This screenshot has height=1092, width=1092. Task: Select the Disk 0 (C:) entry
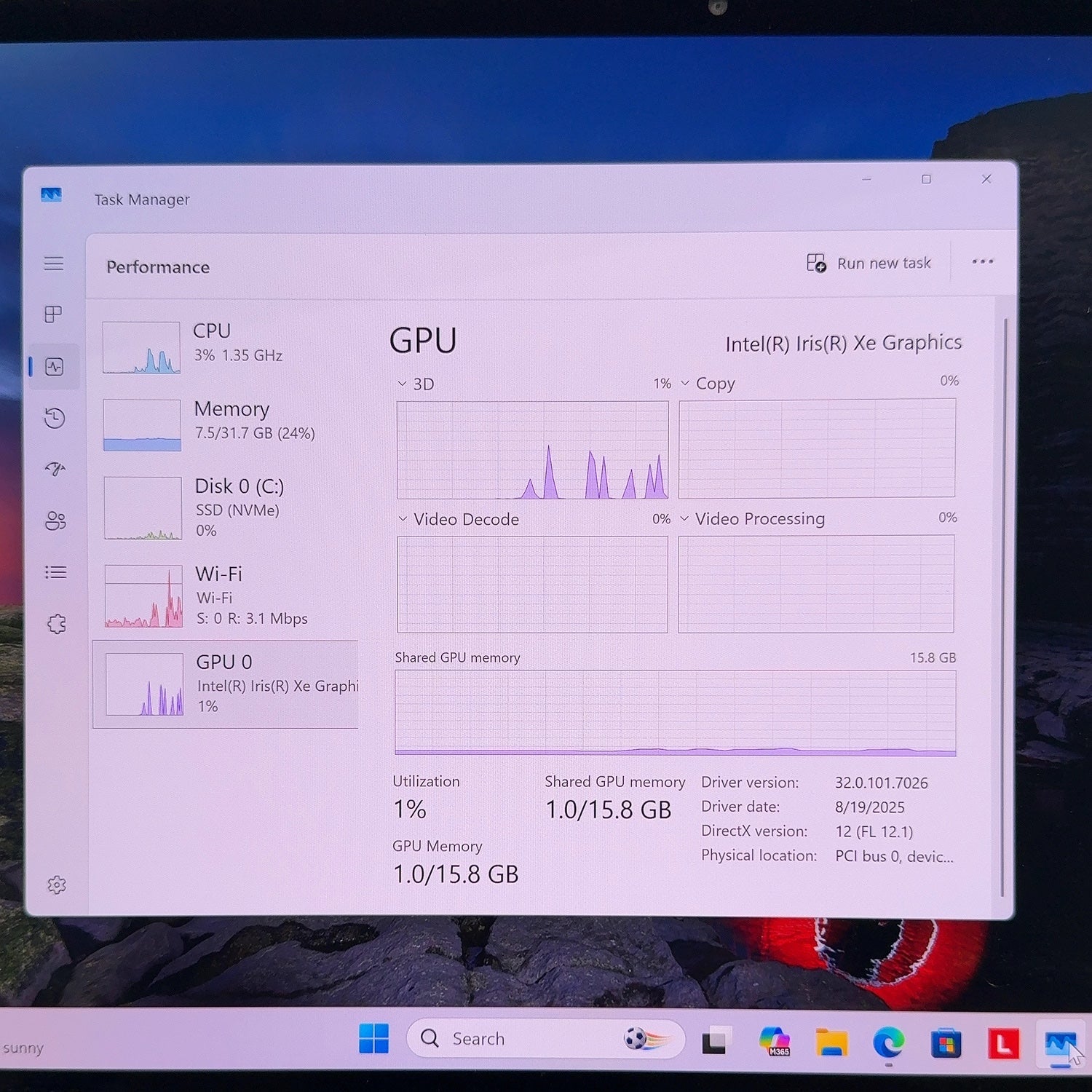pyautogui.click(x=226, y=508)
